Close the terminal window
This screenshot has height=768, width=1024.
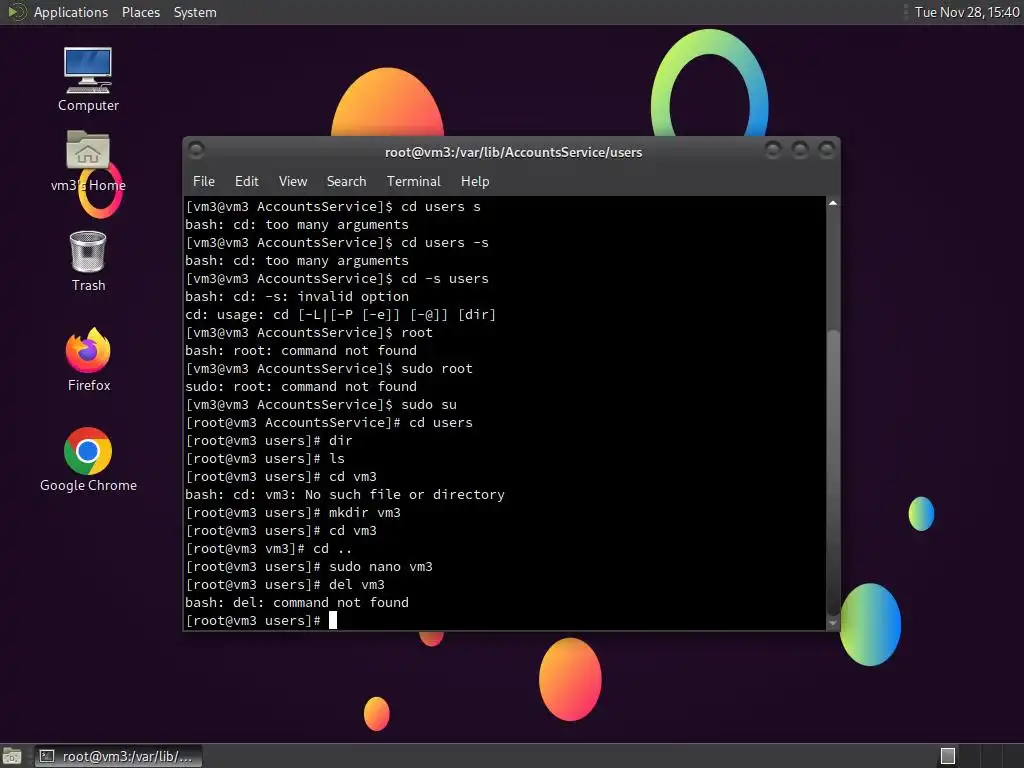pos(827,151)
